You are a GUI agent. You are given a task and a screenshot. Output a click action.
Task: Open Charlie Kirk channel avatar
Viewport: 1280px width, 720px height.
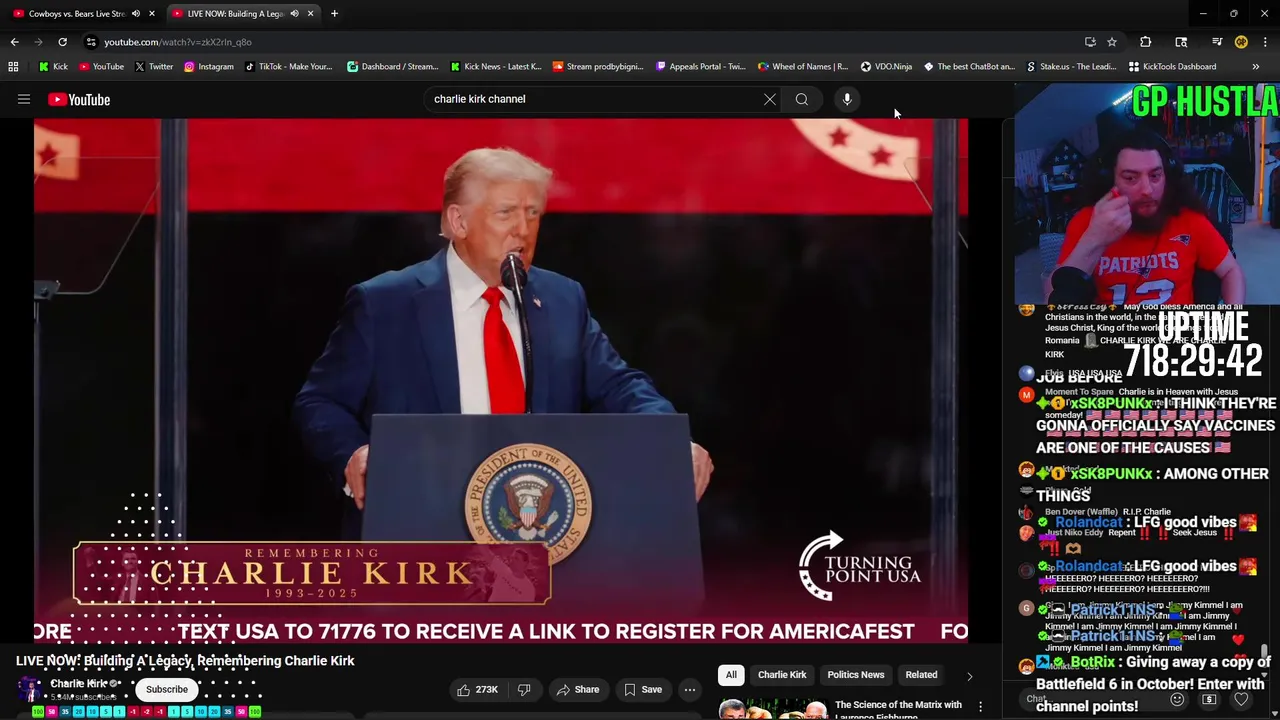click(x=30, y=689)
